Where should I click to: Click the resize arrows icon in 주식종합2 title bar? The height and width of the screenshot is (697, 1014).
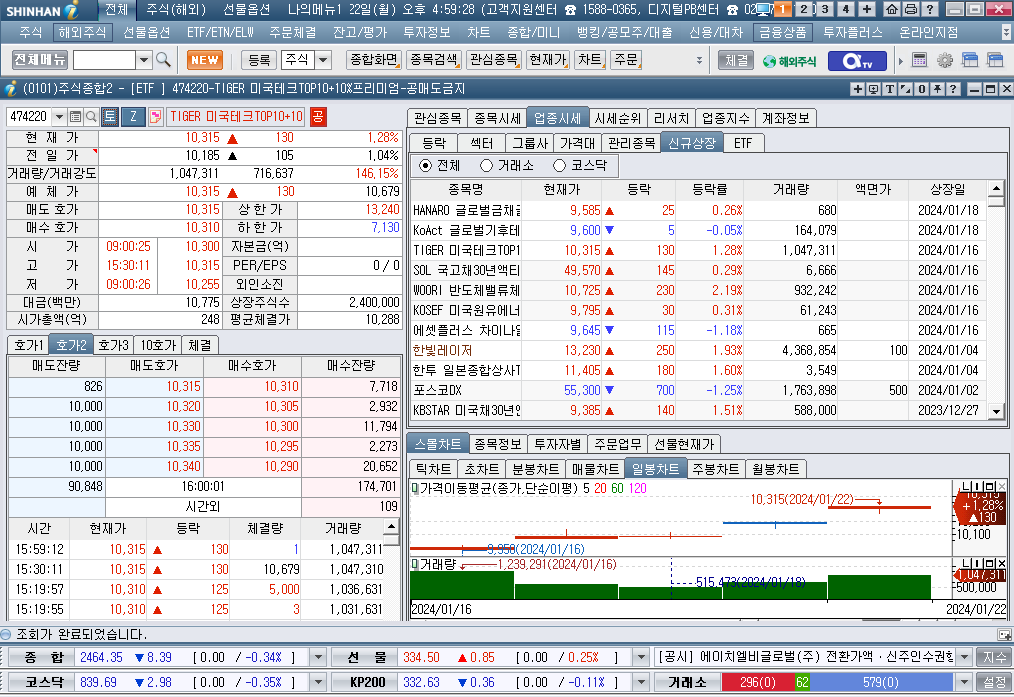tap(905, 89)
